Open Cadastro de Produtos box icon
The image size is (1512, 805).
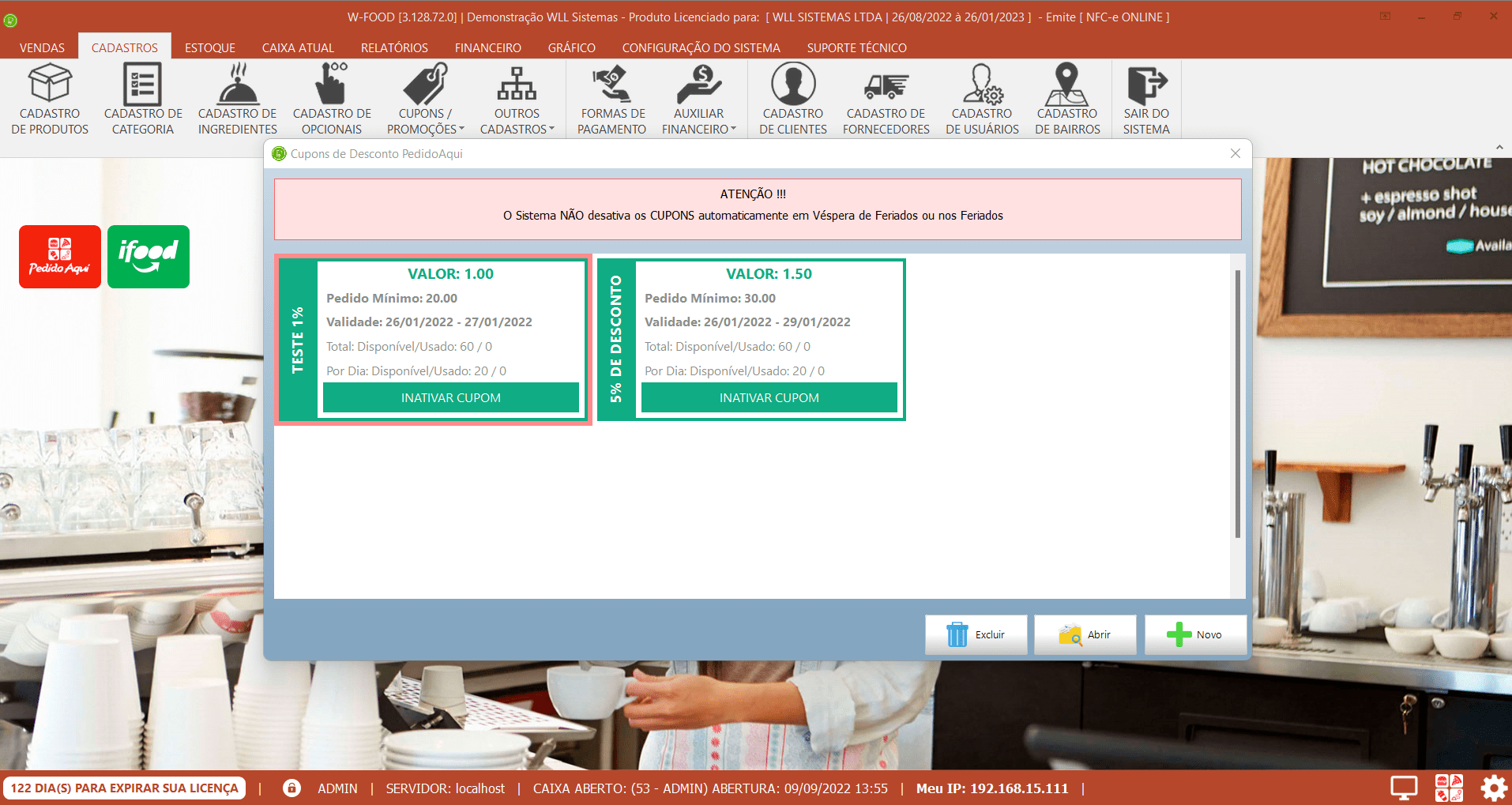point(50,83)
